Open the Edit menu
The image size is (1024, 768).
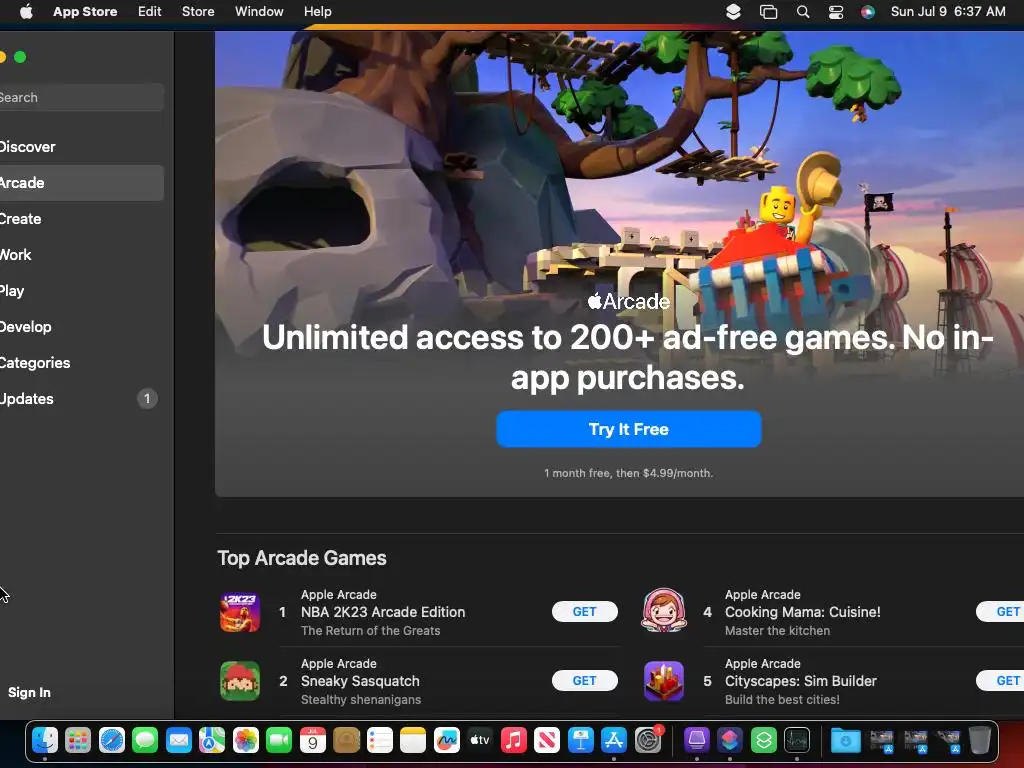pos(150,12)
